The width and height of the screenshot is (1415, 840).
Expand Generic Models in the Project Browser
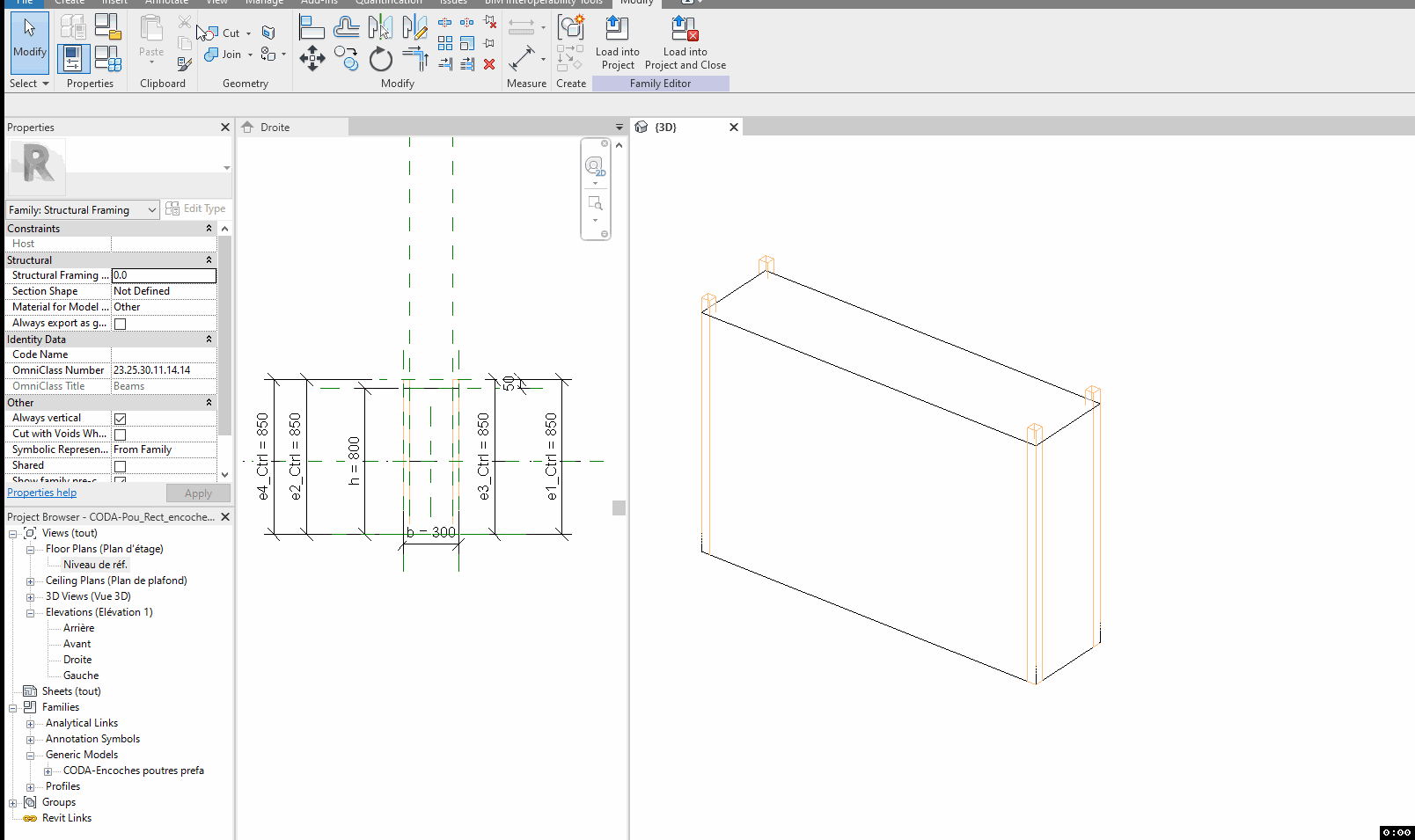(31, 755)
